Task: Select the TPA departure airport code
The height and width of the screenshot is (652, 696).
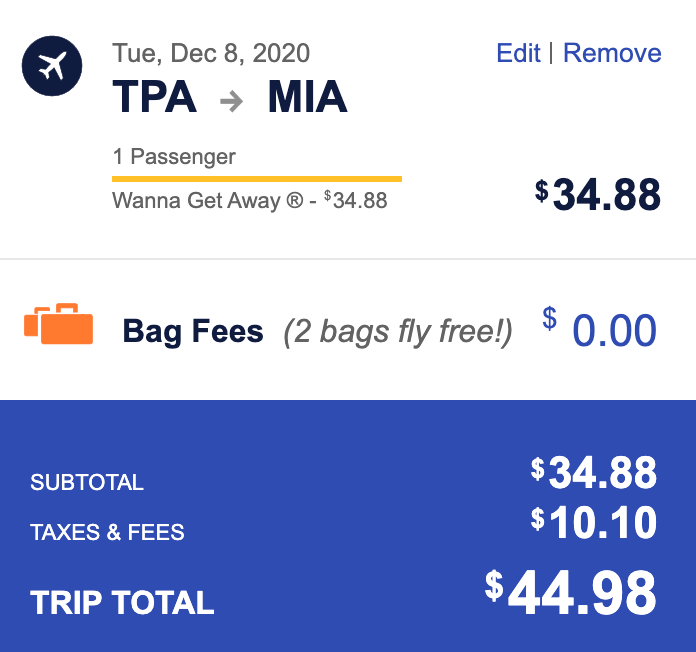Action: (x=154, y=97)
